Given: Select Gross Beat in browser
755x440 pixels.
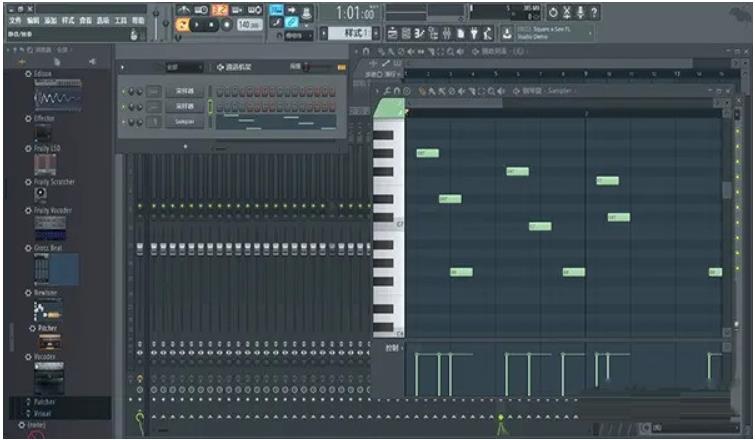Looking at the screenshot, I should (48, 248).
